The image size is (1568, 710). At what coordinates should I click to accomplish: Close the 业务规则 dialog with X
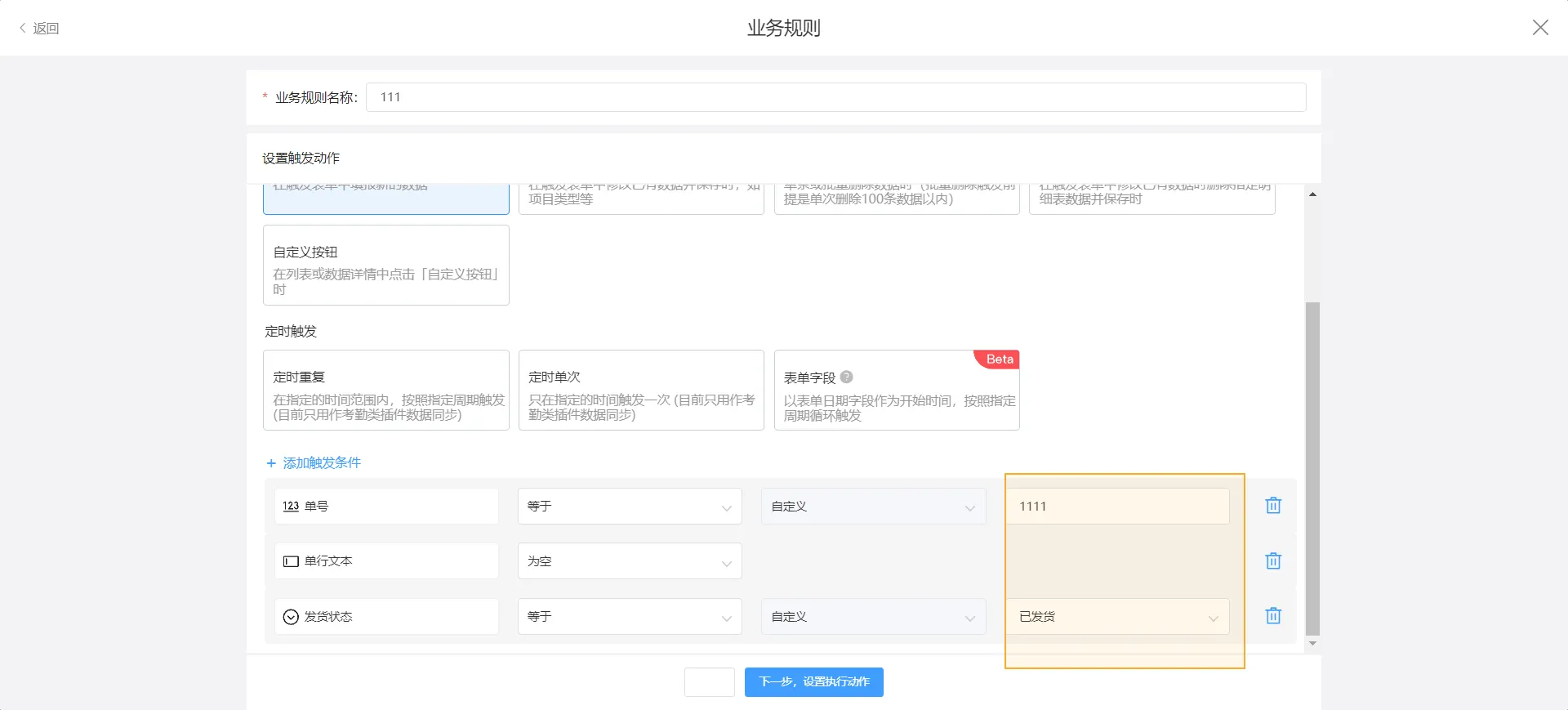[1540, 28]
